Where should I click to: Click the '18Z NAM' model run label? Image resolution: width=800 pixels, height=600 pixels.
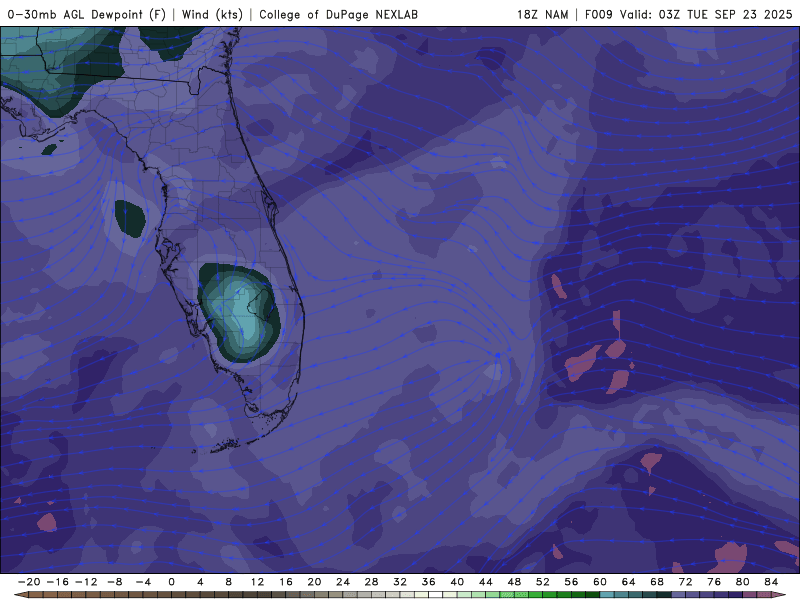pyautogui.click(x=542, y=14)
